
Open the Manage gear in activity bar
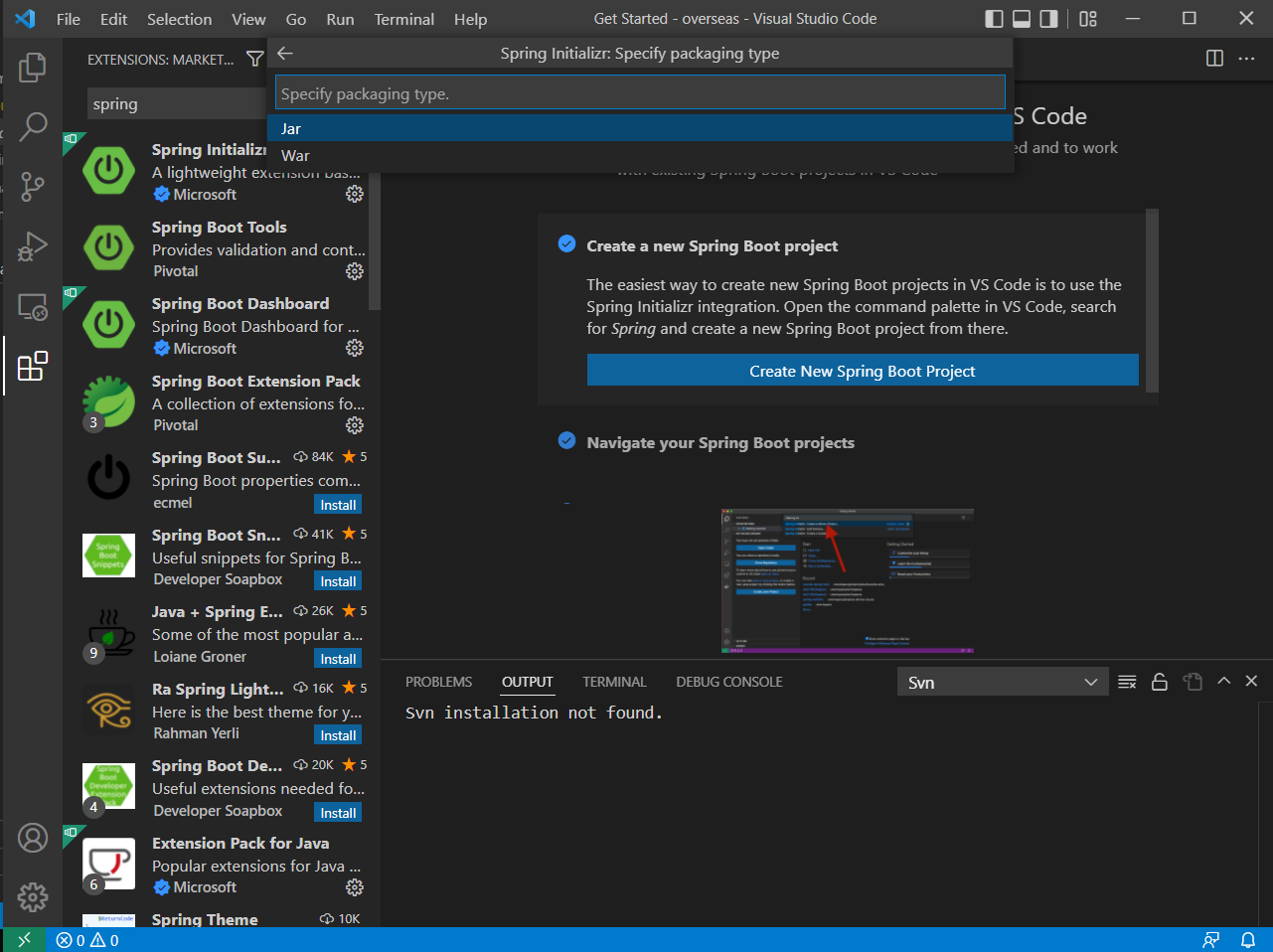point(33,897)
